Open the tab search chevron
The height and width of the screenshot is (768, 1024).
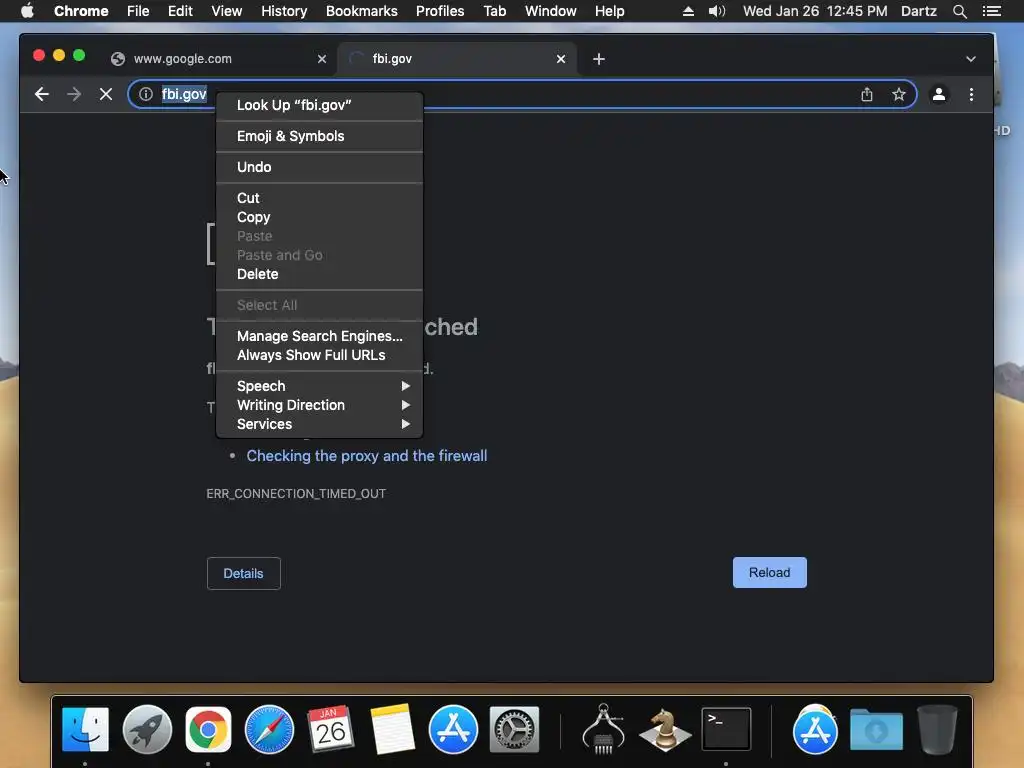tap(970, 59)
